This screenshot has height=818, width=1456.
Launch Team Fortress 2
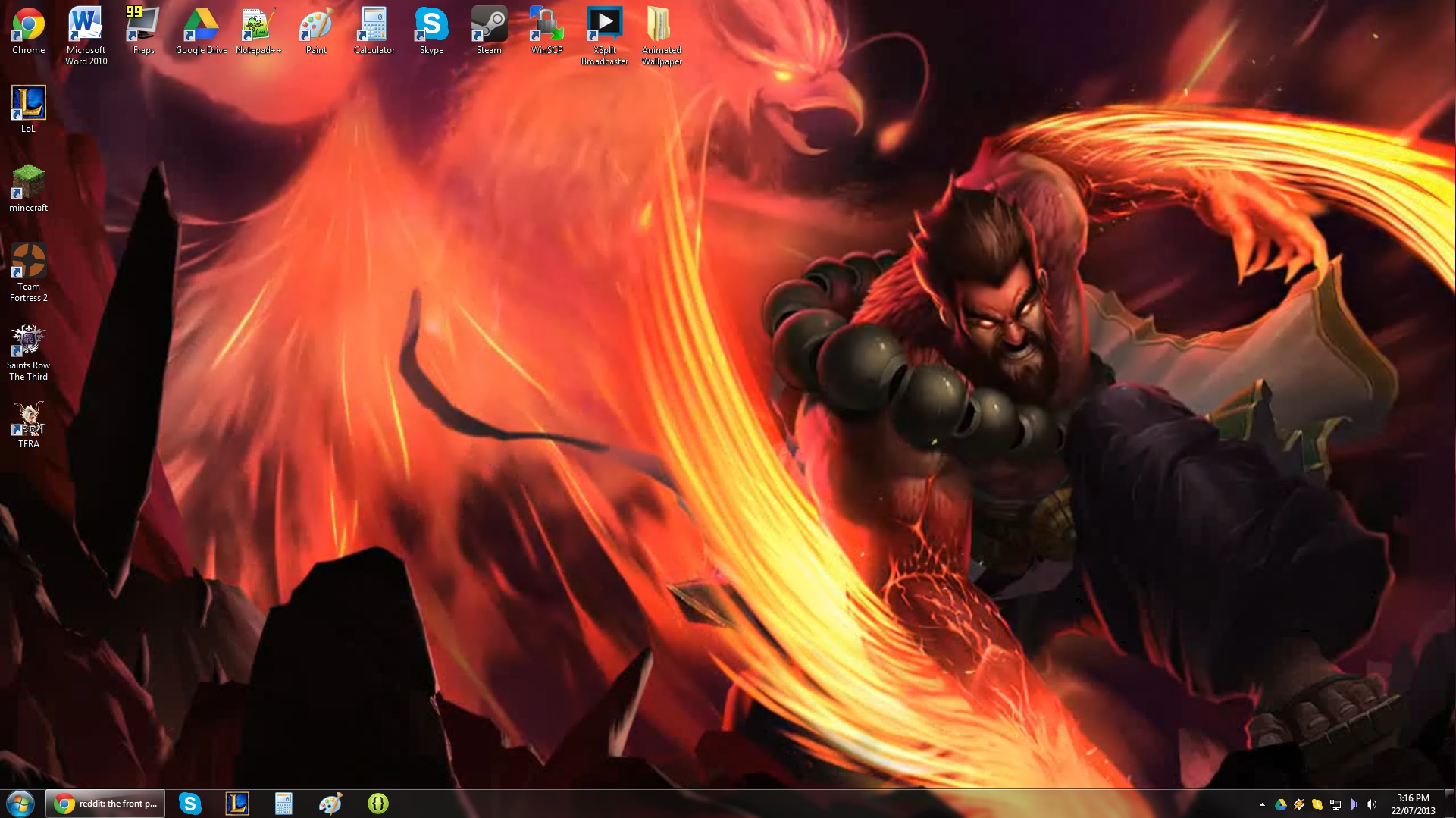tap(28, 262)
